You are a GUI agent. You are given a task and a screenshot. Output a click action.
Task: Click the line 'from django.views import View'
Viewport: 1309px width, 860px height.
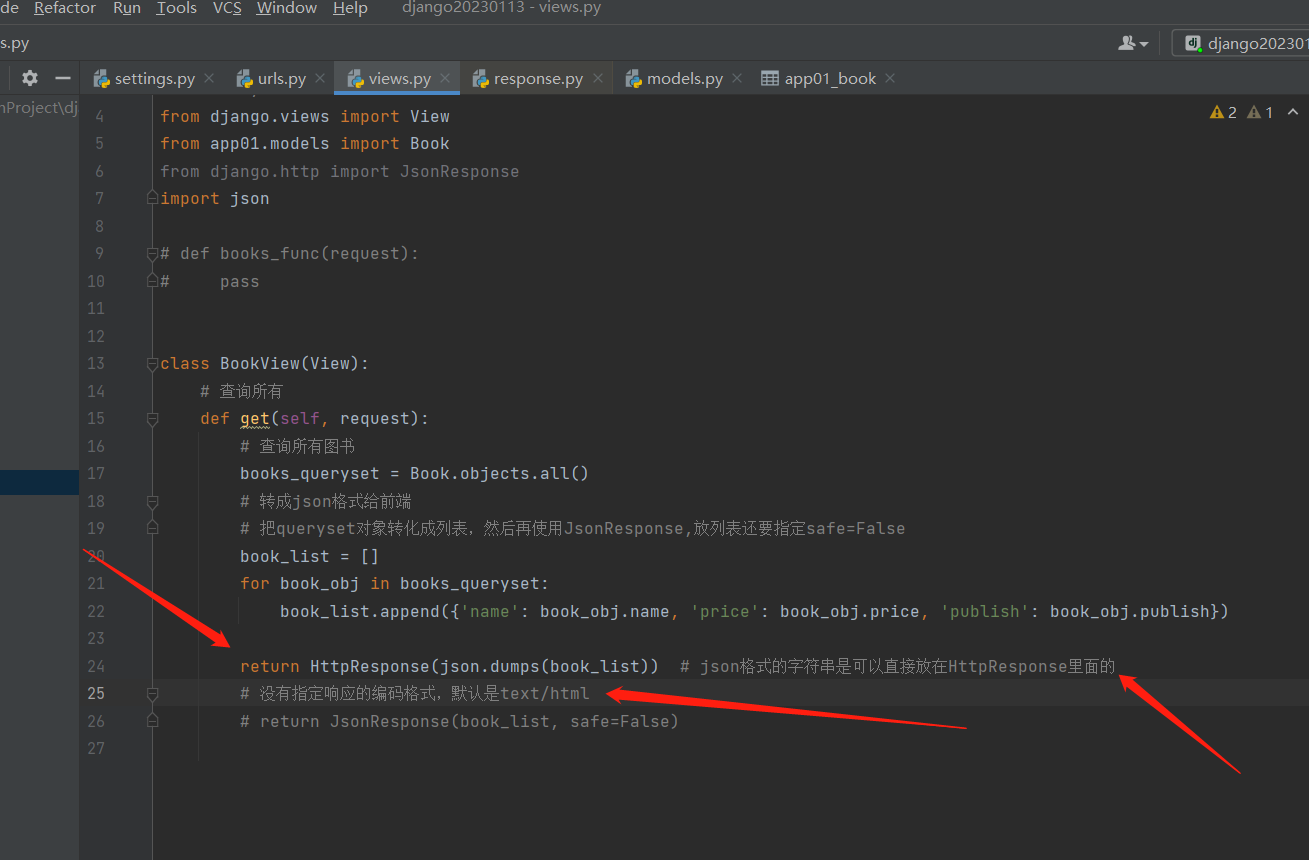click(x=305, y=116)
